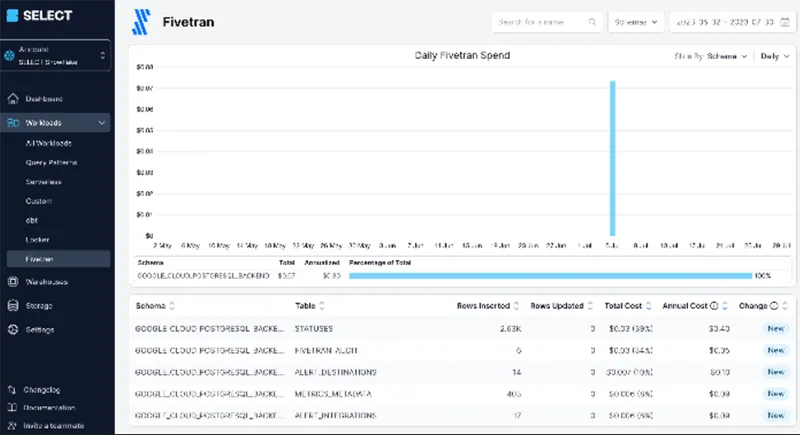Image resolution: width=800 pixels, height=435 pixels.
Task: Click the SELECT logo in the sidebar
Action: click(x=39, y=16)
